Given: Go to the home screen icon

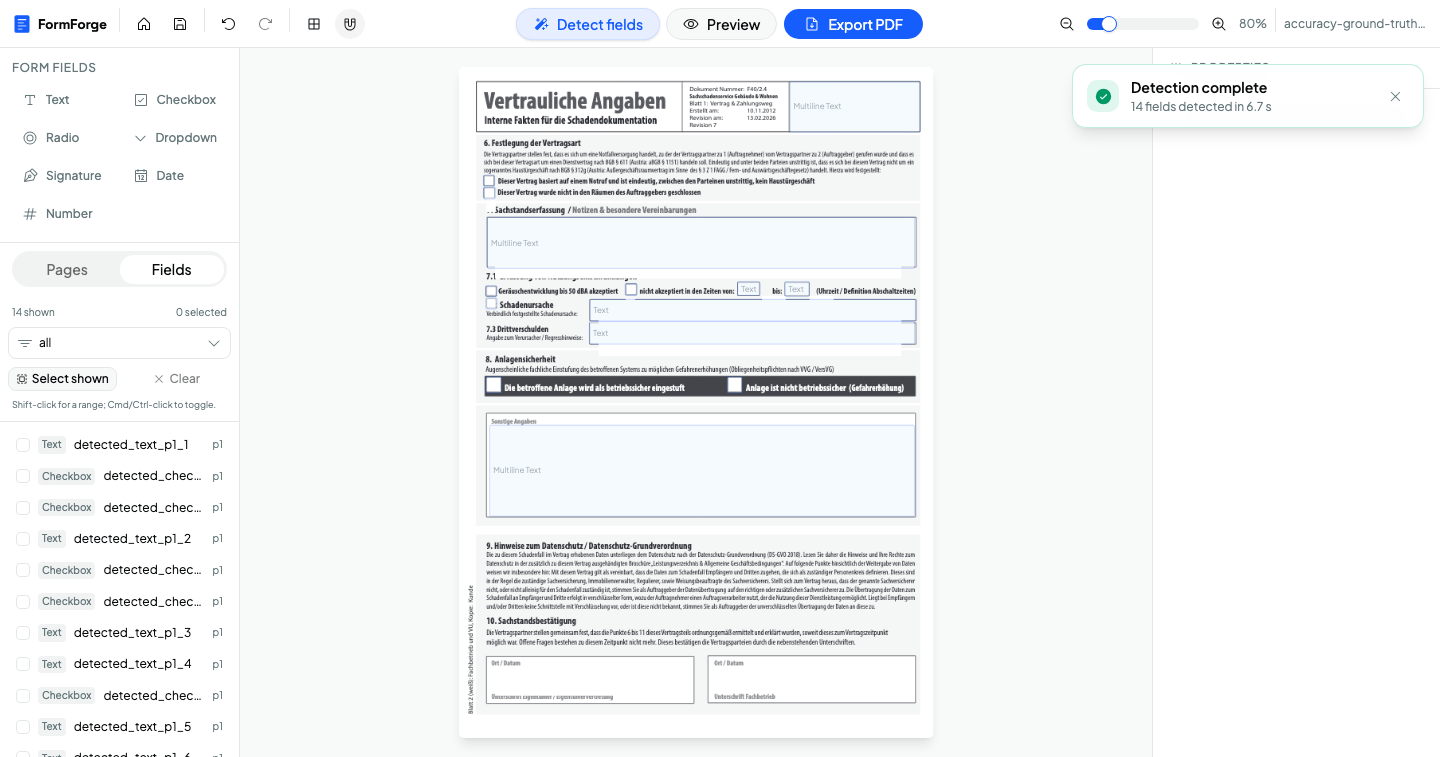Looking at the screenshot, I should click(144, 24).
